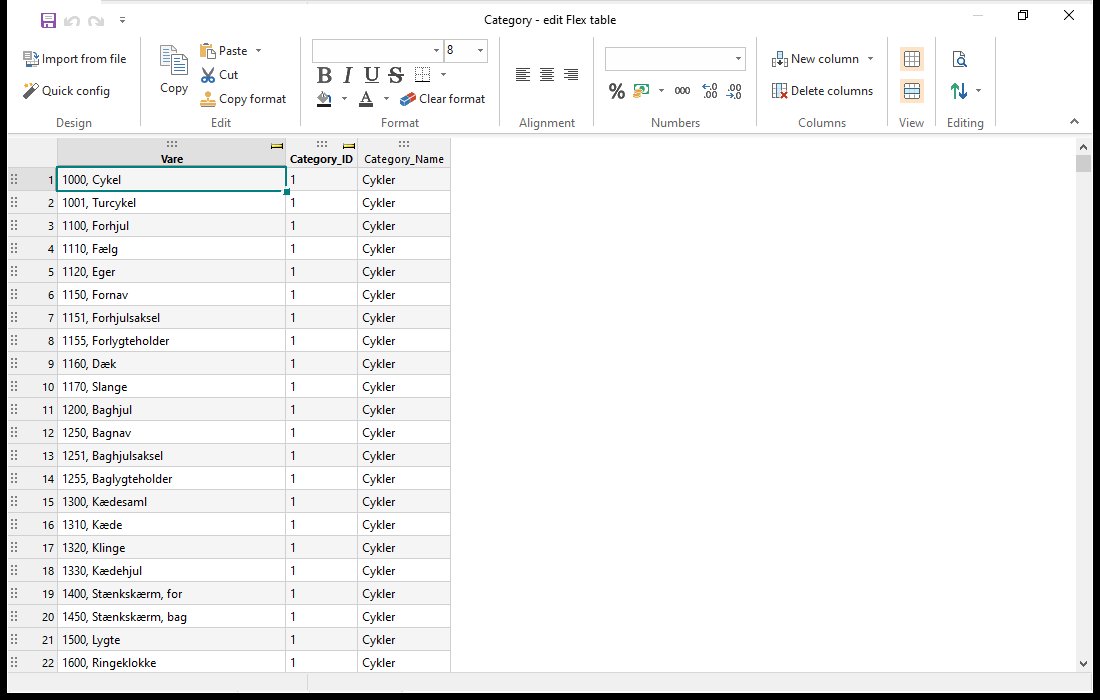The height and width of the screenshot is (700, 1100).
Task: Align text center
Action: [x=547, y=74]
